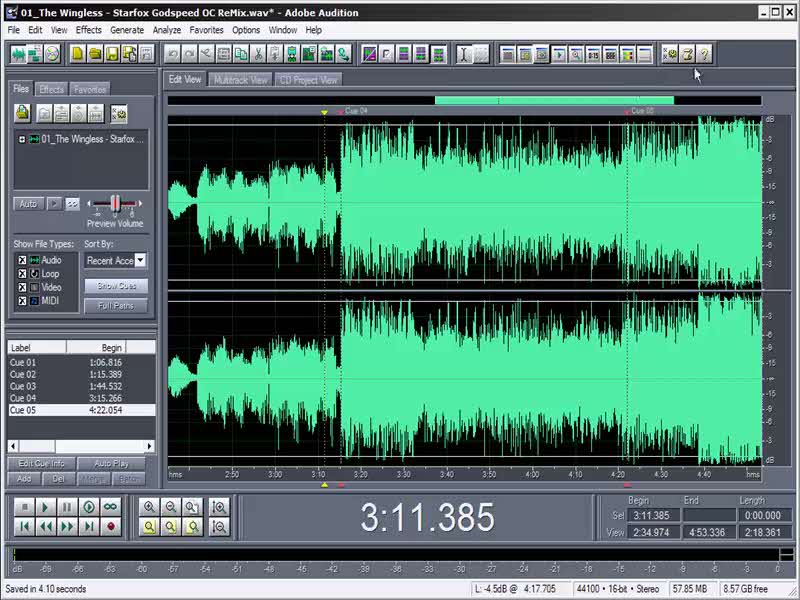
Task: Click Go to End transport button
Action: (90, 526)
